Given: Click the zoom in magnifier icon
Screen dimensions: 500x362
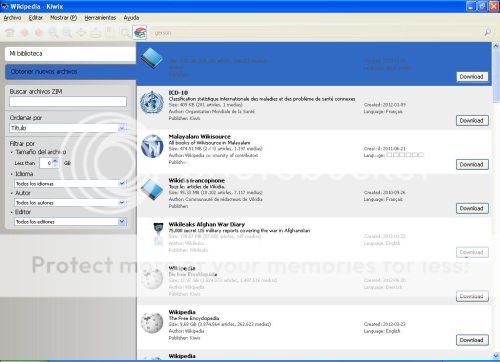Looking at the screenshot, I should (x=53, y=33).
